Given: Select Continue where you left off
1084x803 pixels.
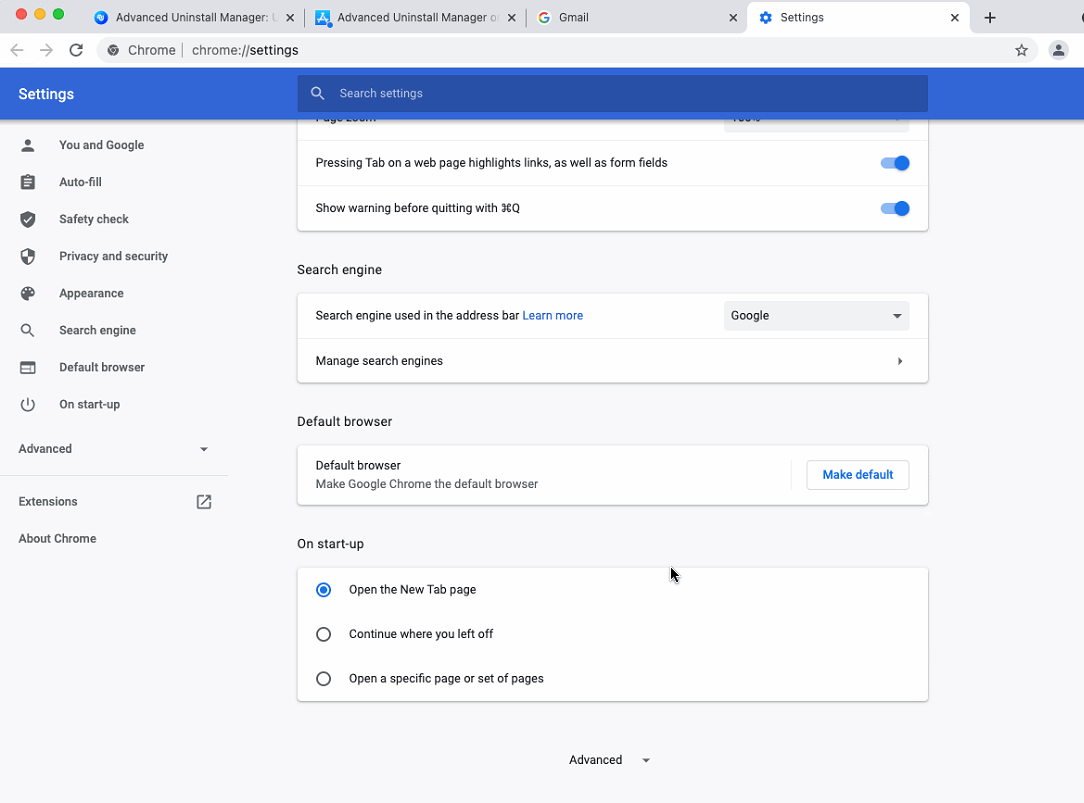Looking at the screenshot, I should (323, 634).
